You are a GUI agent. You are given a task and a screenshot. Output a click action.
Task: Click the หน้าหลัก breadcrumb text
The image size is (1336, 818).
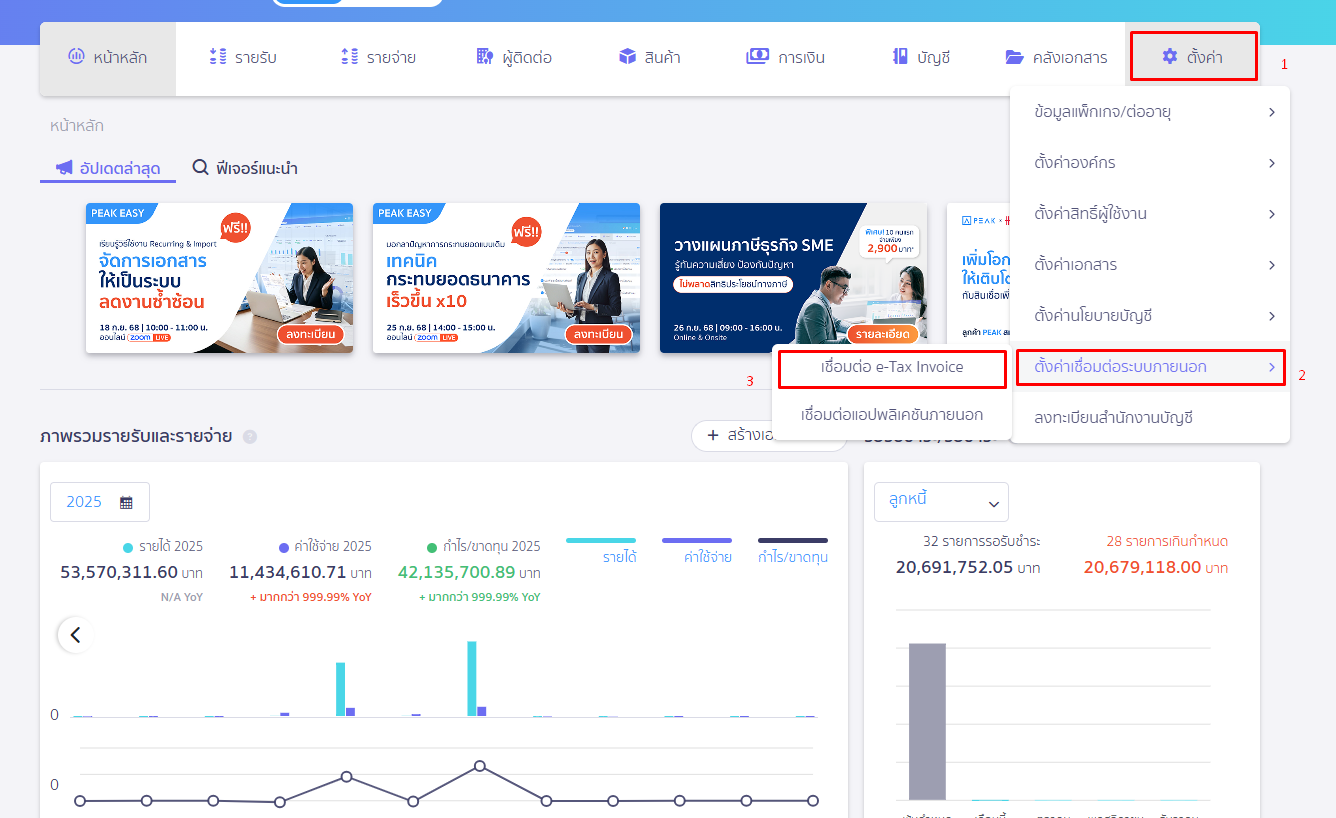tap(77, 126)
